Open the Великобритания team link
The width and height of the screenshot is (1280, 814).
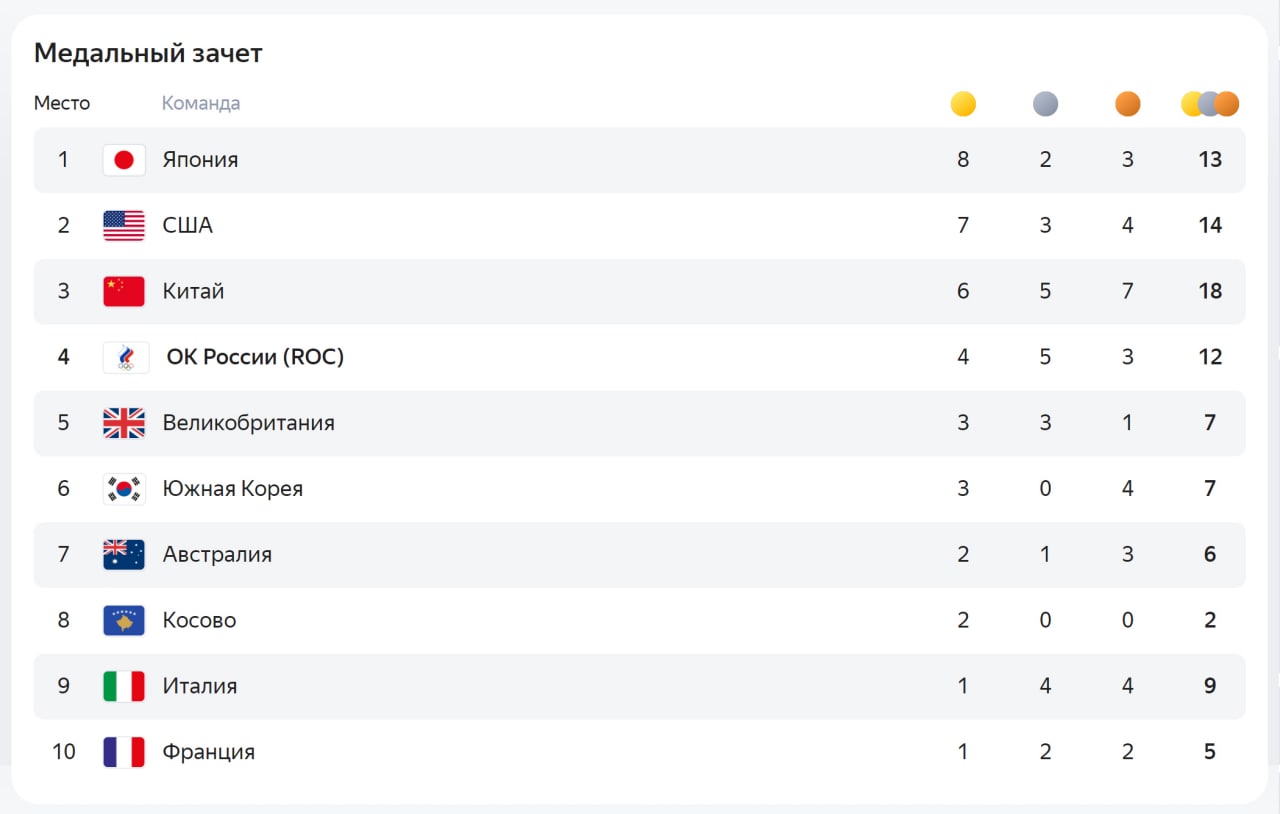click(248, 423)
